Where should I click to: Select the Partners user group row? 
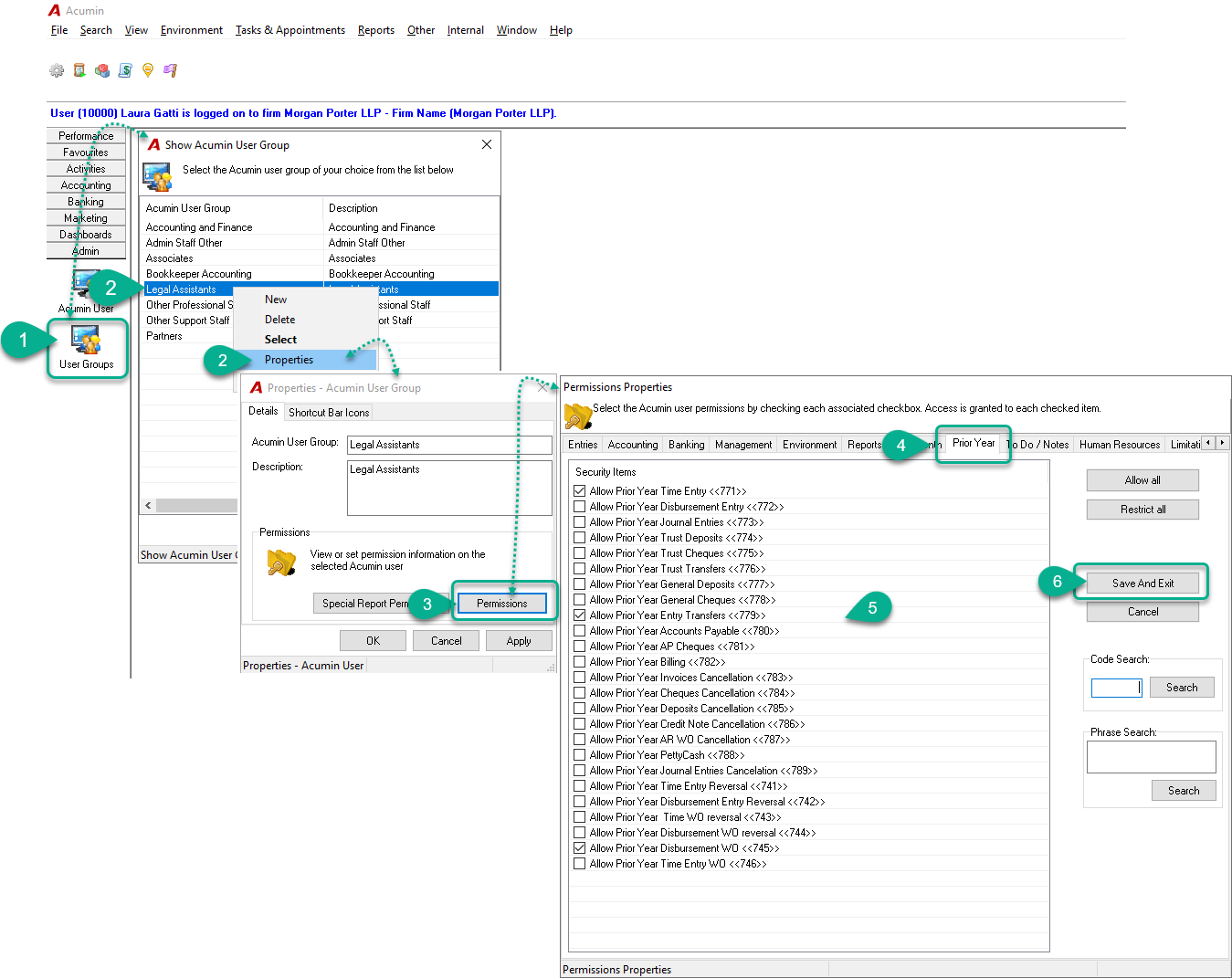[x=319, y=336]
